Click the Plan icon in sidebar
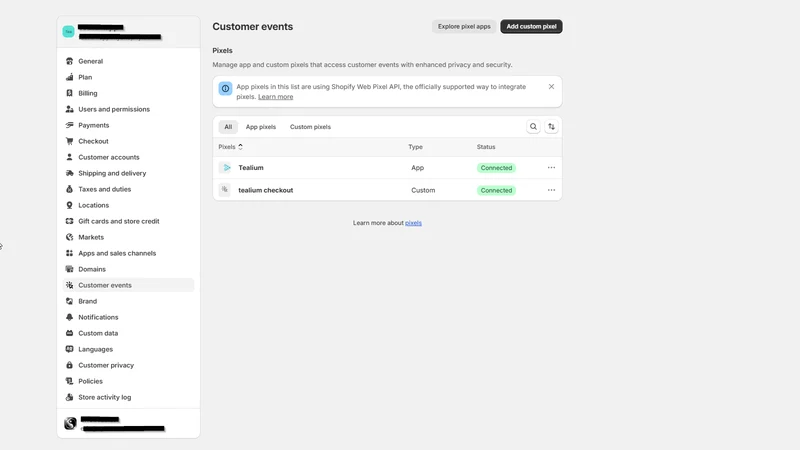Image resolution: width=800 pixels, height=450 pixels. [x=69, y=77]
